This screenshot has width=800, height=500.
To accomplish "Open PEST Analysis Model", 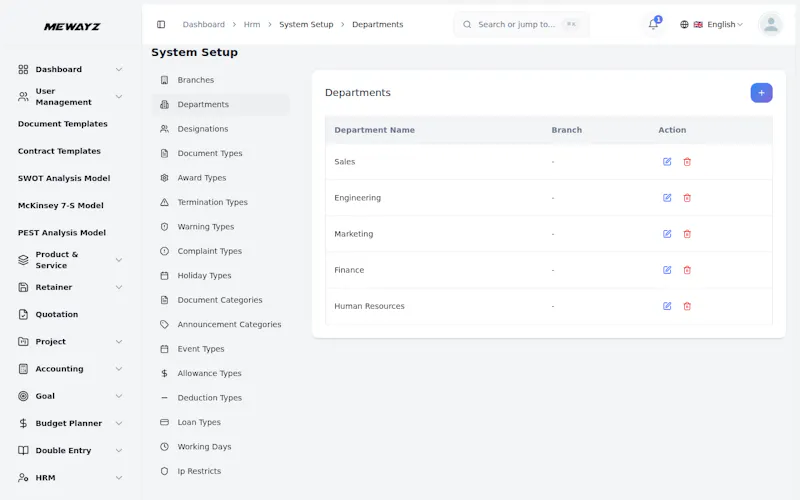I will [x=62, y=233].
